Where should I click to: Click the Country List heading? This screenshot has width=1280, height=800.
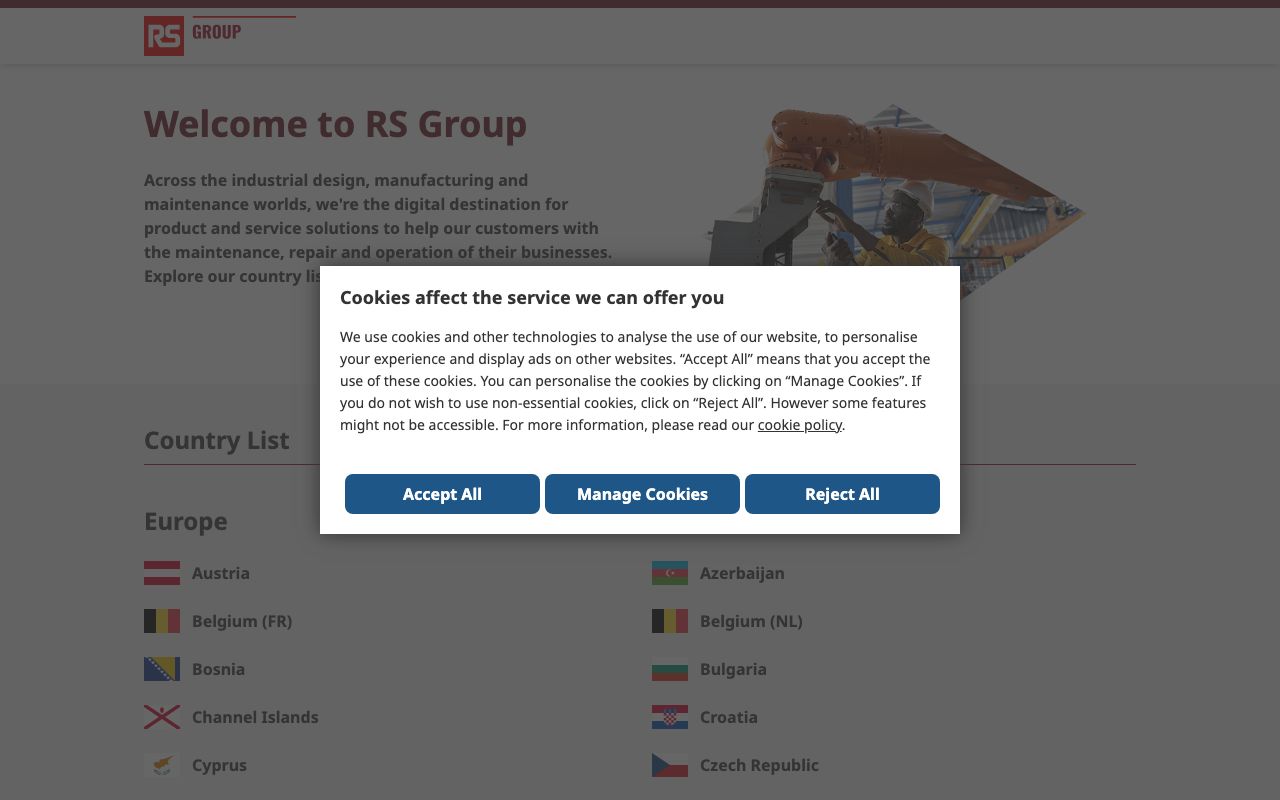[217, 440]
